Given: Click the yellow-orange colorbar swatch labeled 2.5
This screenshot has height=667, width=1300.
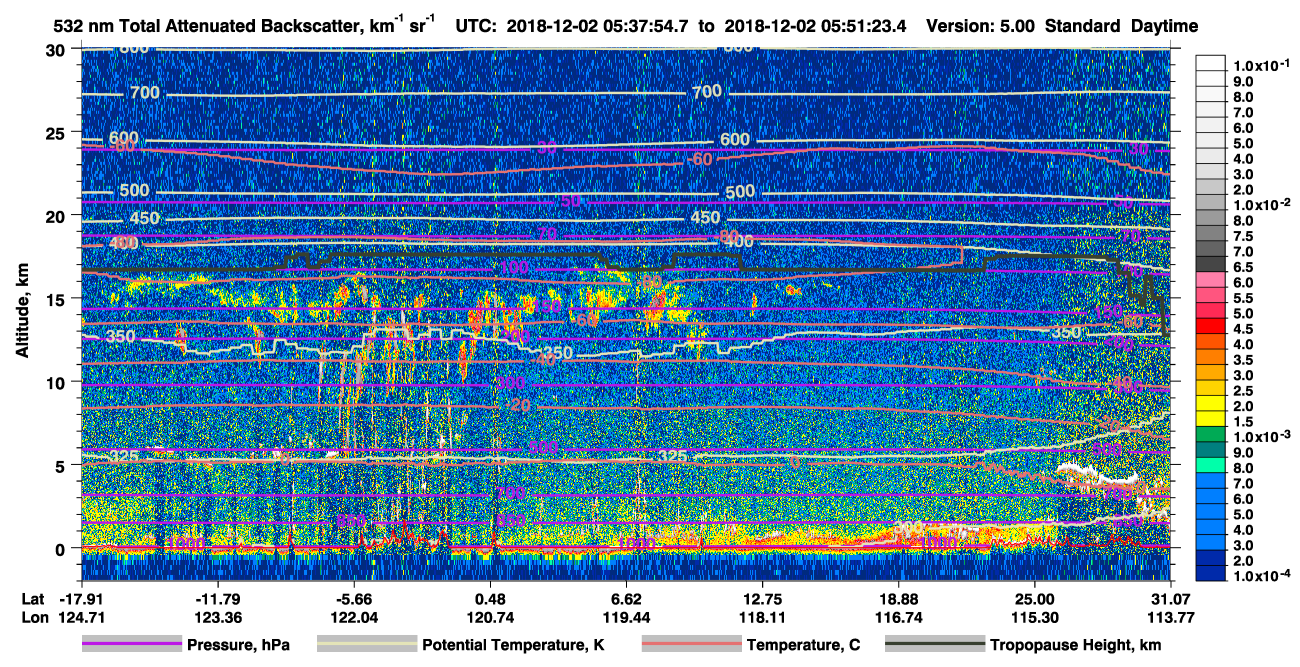Looking at the screenshot, I should pyautogui.click(x=1211, y=388).
